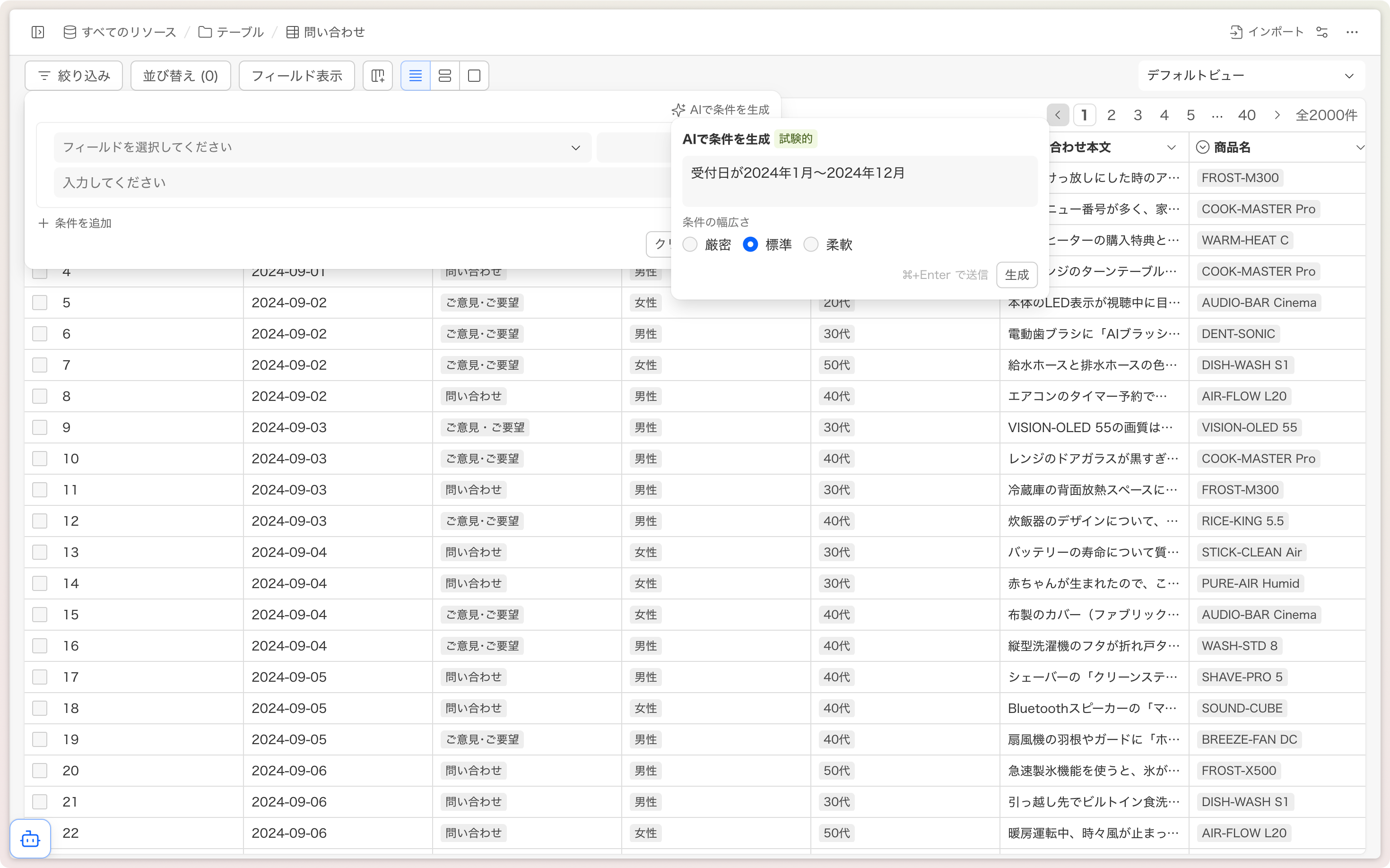Open the フィールドを選択してください dropdown
This screenshot has height=868, width=1390.
(x=321, y=148)
